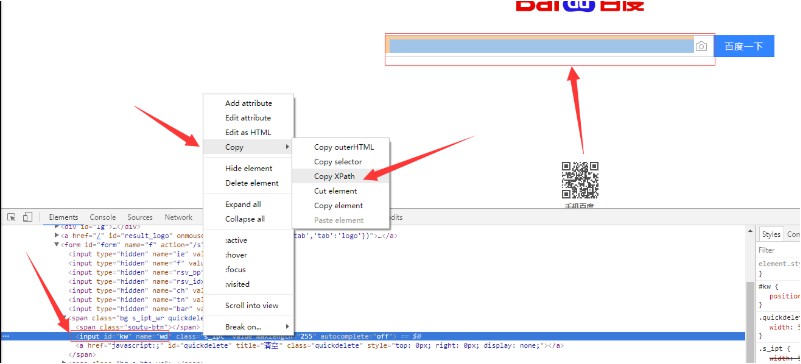Click the Baidu QR code image
The height and width of the screenshot is (364, 801).
tap(580, 180)
